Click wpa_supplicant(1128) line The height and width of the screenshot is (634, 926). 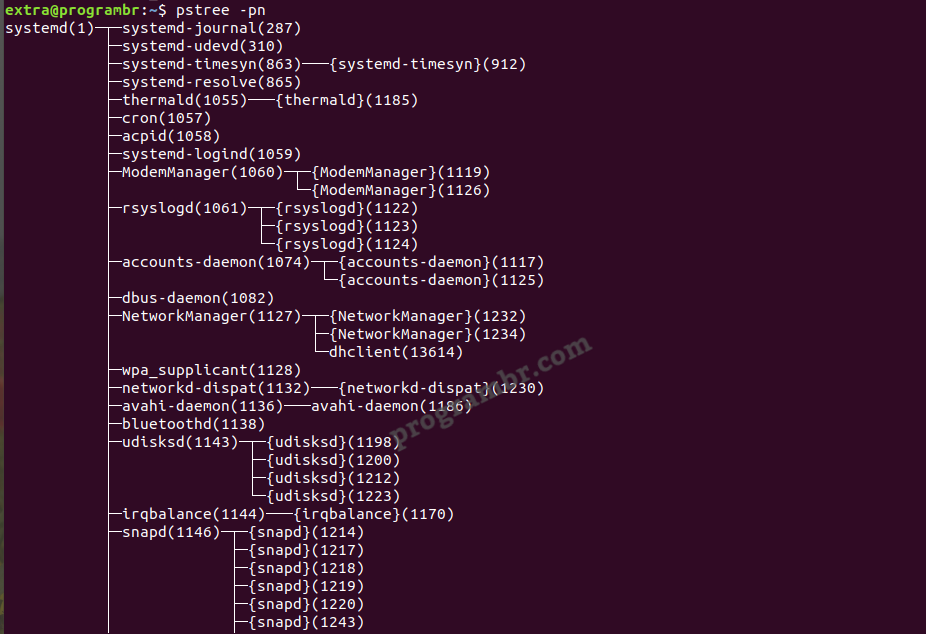pyautogui.click(x=211, y=370)
